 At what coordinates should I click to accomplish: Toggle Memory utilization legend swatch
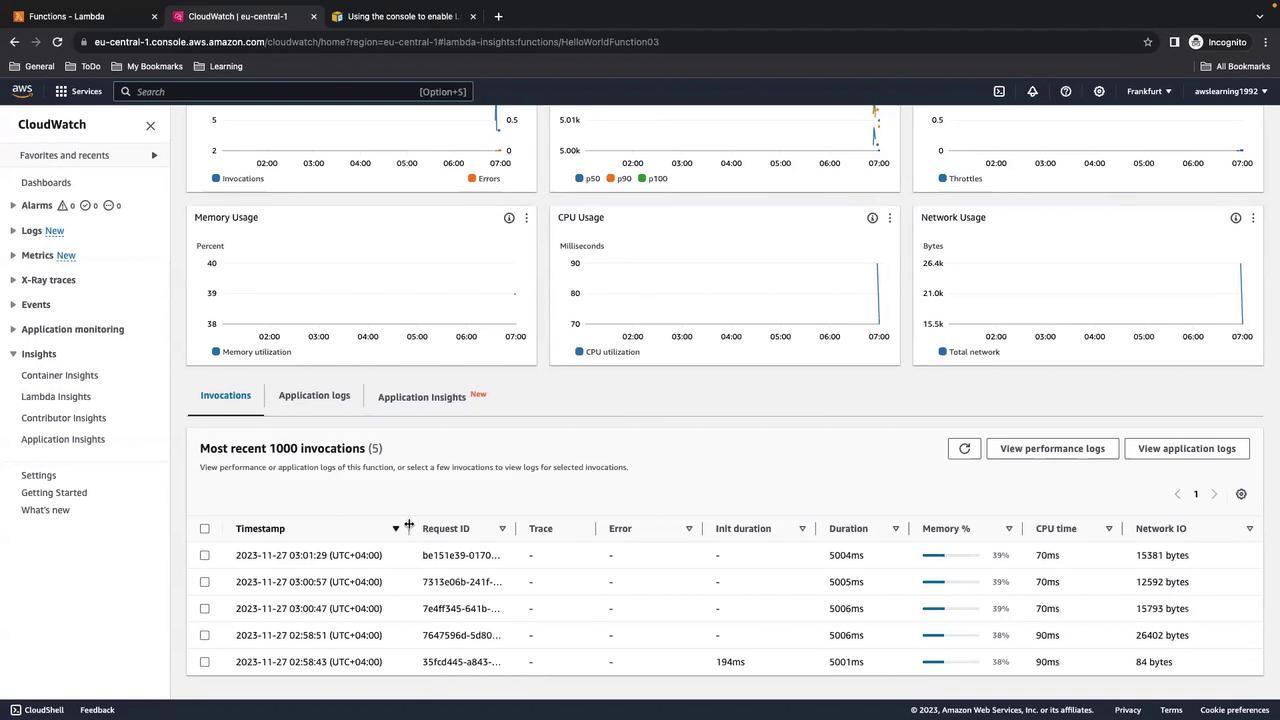point(216,352)
